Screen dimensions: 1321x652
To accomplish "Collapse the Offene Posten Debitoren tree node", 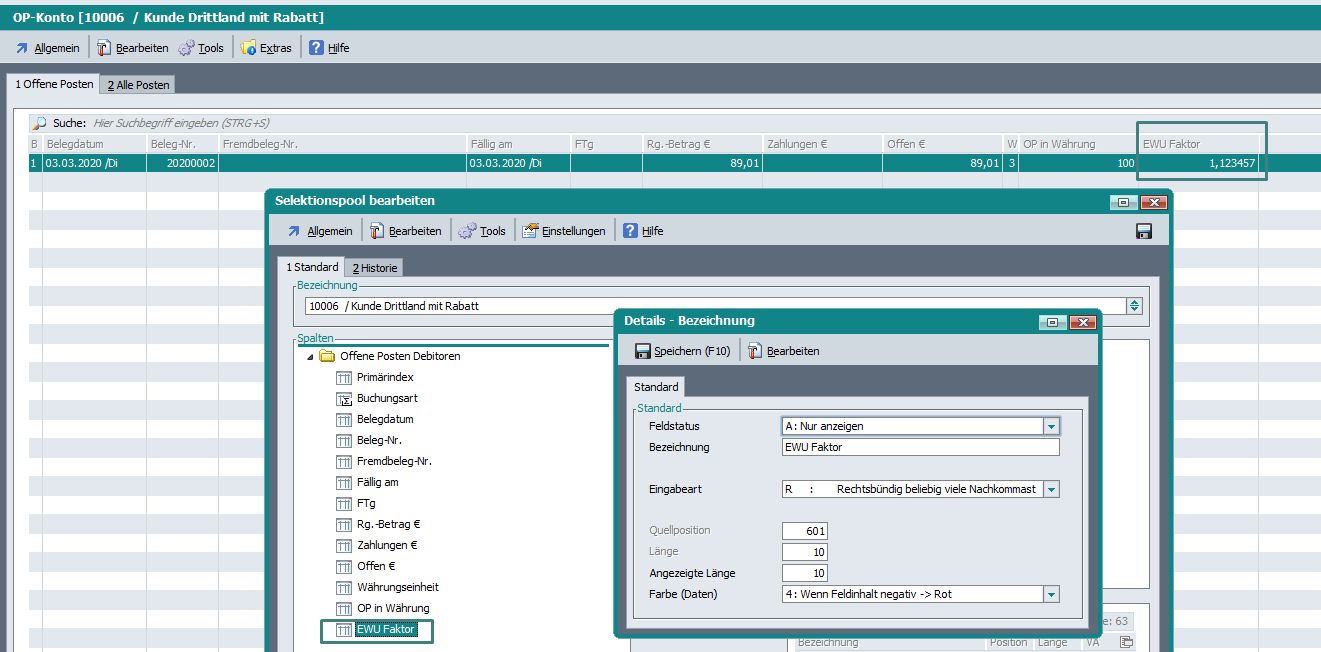I will (310, 357).
